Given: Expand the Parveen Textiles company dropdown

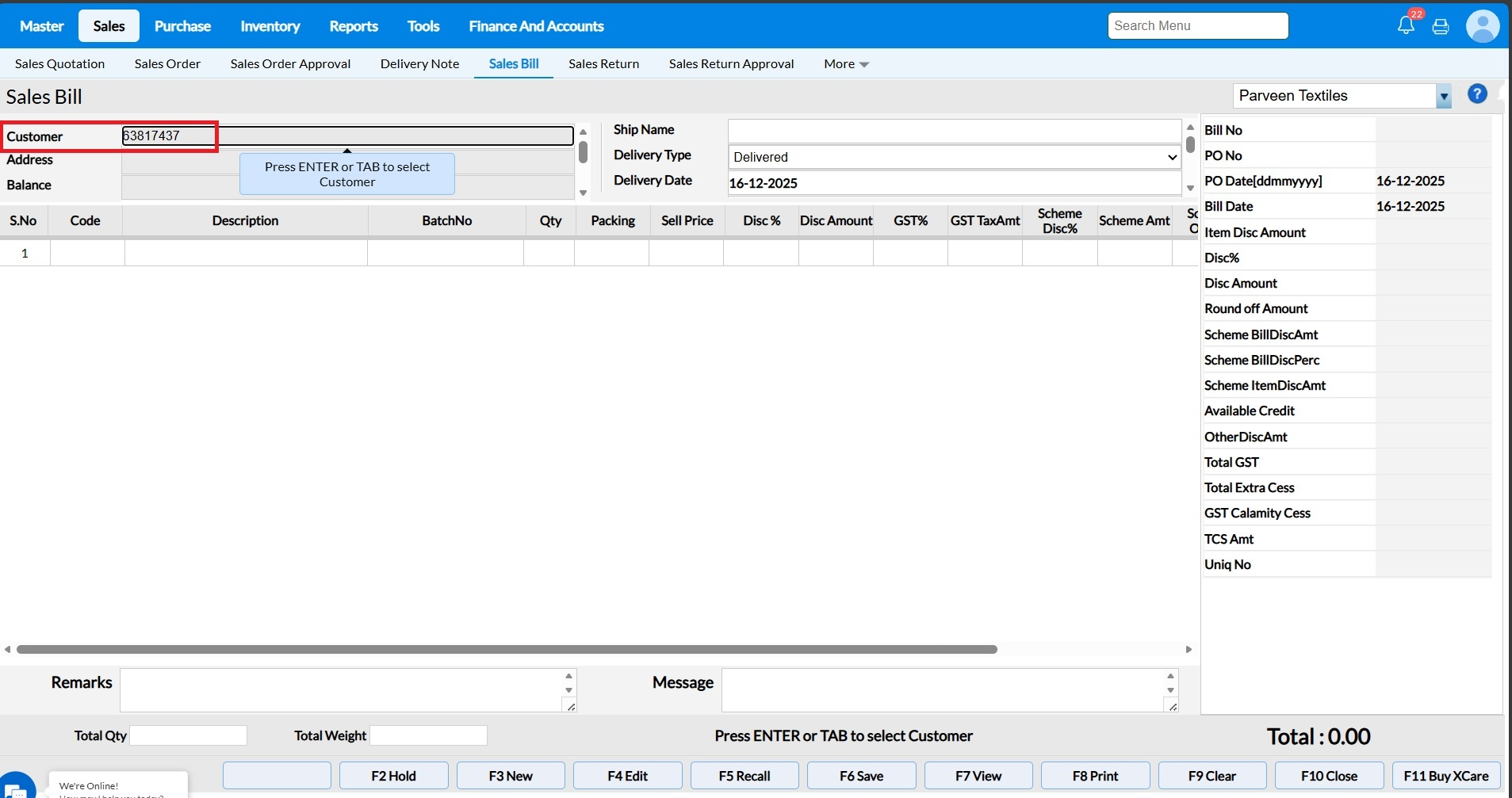Looking at the screenshot, I should (x=1444, y=97).
